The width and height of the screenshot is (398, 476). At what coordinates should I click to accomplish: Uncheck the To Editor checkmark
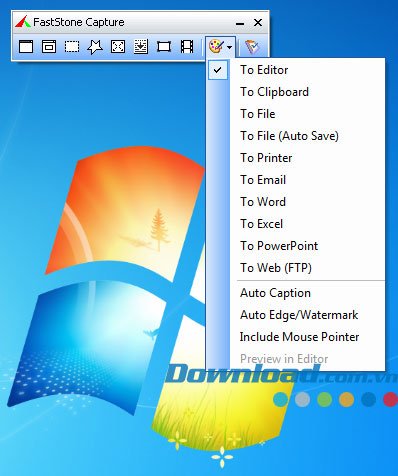(x=218, y=70)
